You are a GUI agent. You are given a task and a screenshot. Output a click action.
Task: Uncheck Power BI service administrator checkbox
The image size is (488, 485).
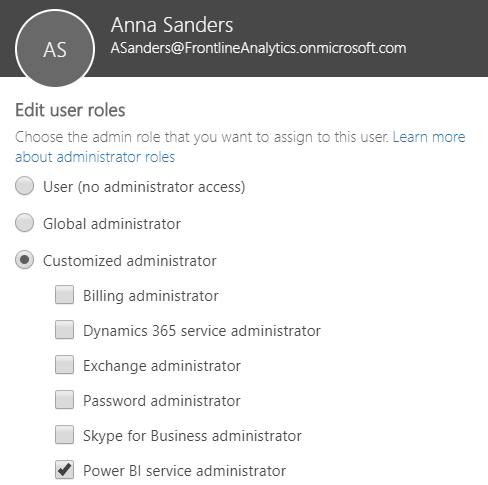tap(64, 470)
